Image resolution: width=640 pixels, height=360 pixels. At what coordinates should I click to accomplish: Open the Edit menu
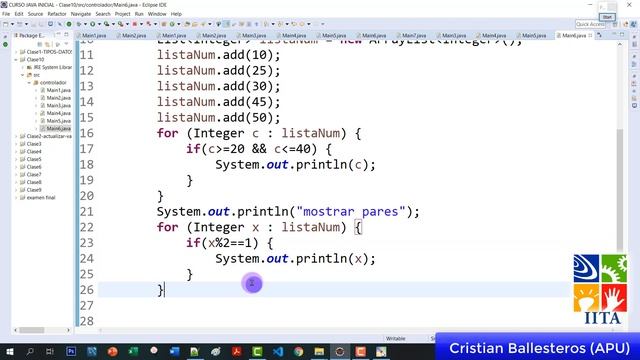19,14
